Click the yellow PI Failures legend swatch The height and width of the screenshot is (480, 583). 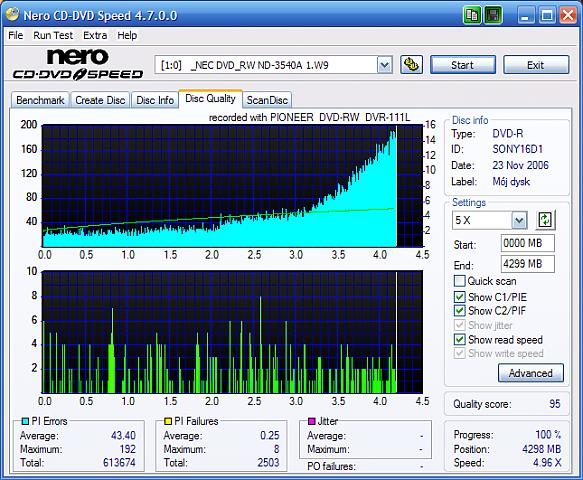coord(168,421)
